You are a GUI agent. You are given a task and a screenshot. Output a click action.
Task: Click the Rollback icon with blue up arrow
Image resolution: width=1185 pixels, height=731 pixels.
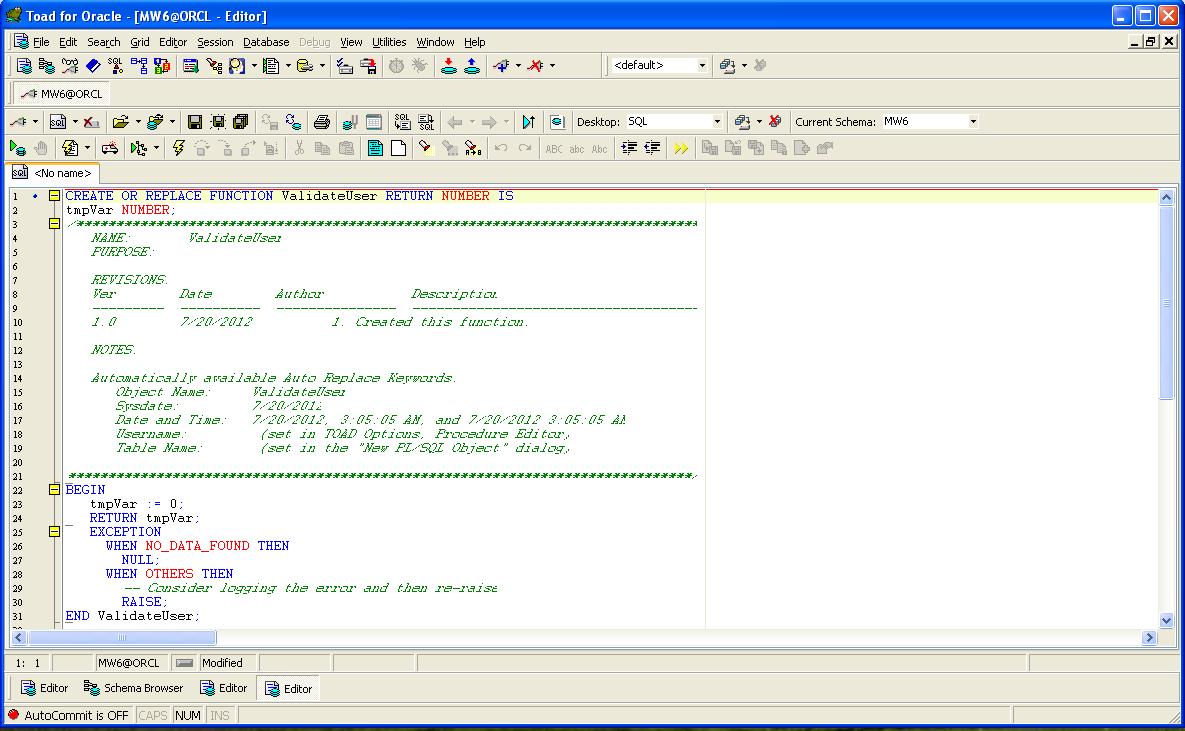[x=472, y=66]
